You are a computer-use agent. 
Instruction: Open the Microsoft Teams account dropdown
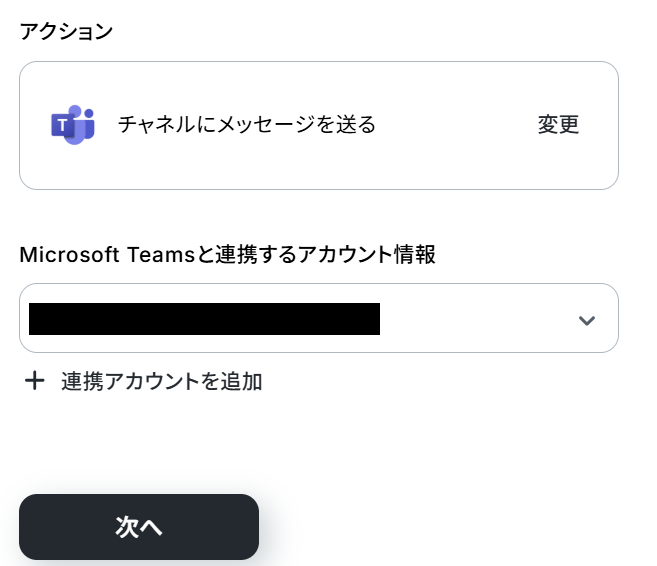point(319,318)
